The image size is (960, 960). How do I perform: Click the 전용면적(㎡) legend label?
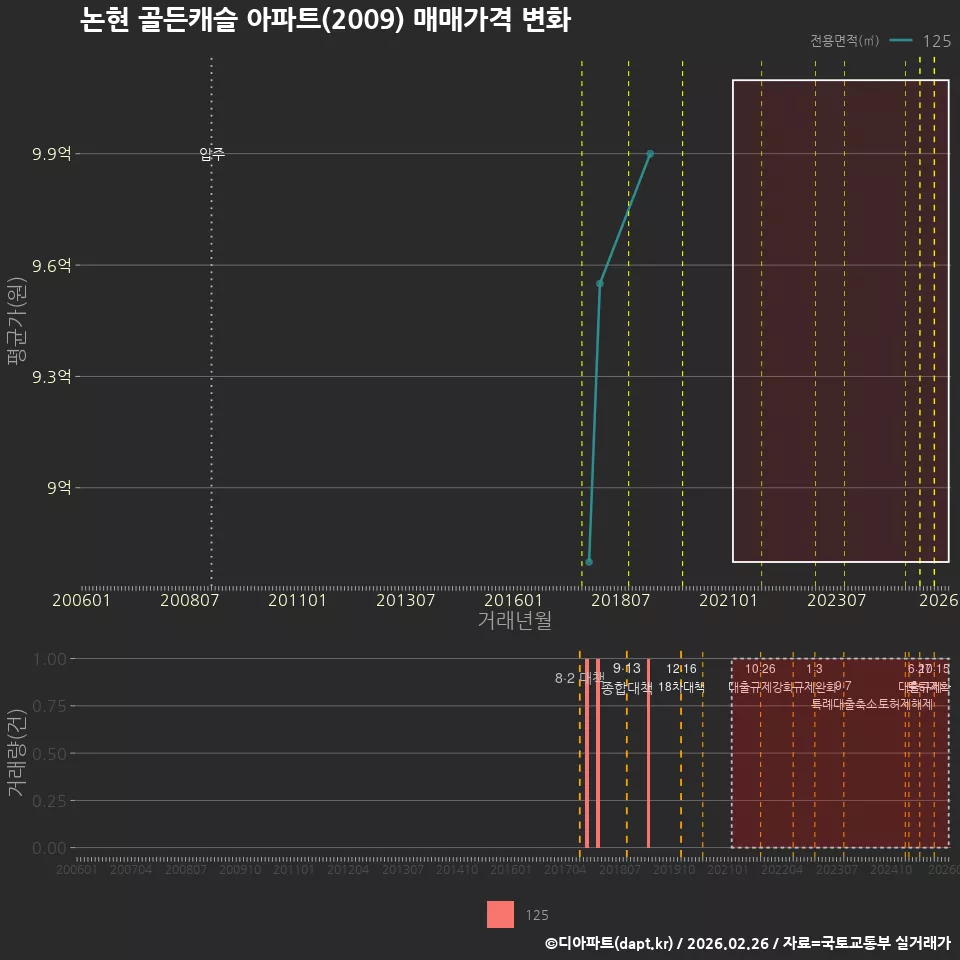point(844,40)
